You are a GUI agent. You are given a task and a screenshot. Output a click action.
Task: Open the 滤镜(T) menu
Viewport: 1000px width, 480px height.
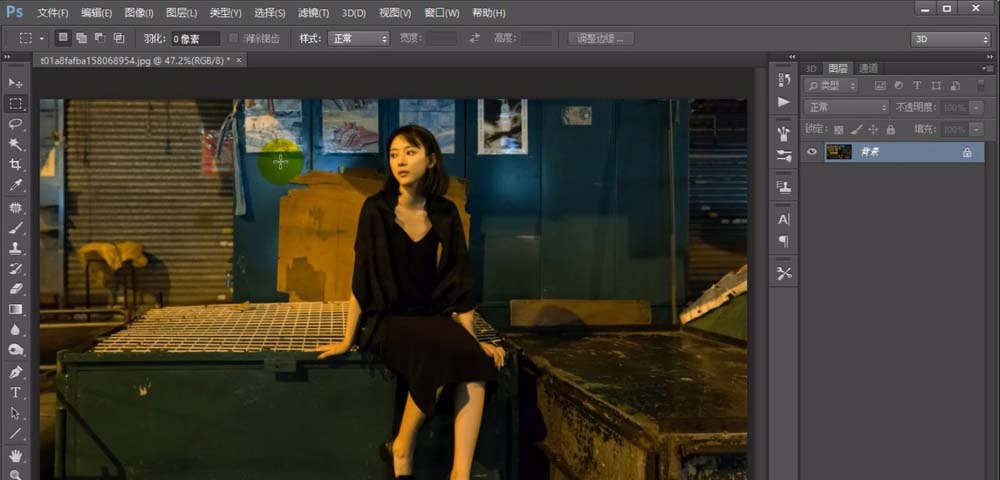pos(314,13)
